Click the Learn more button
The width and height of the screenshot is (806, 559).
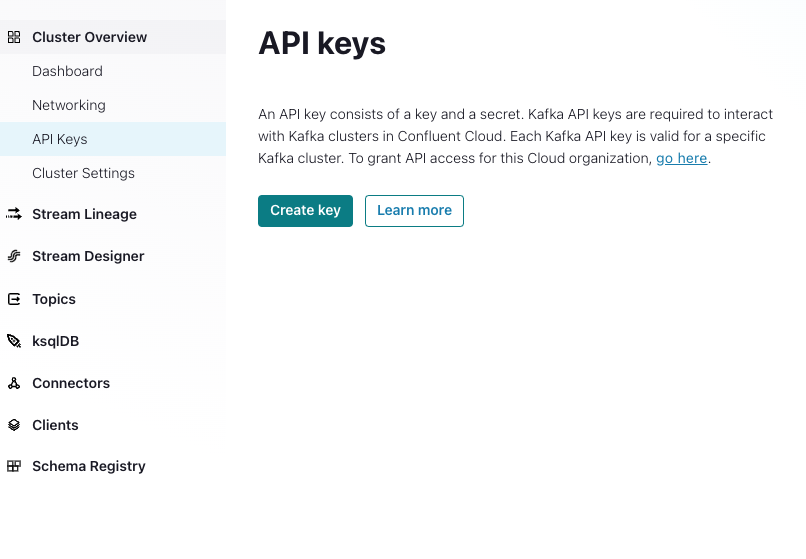(414, 211)
